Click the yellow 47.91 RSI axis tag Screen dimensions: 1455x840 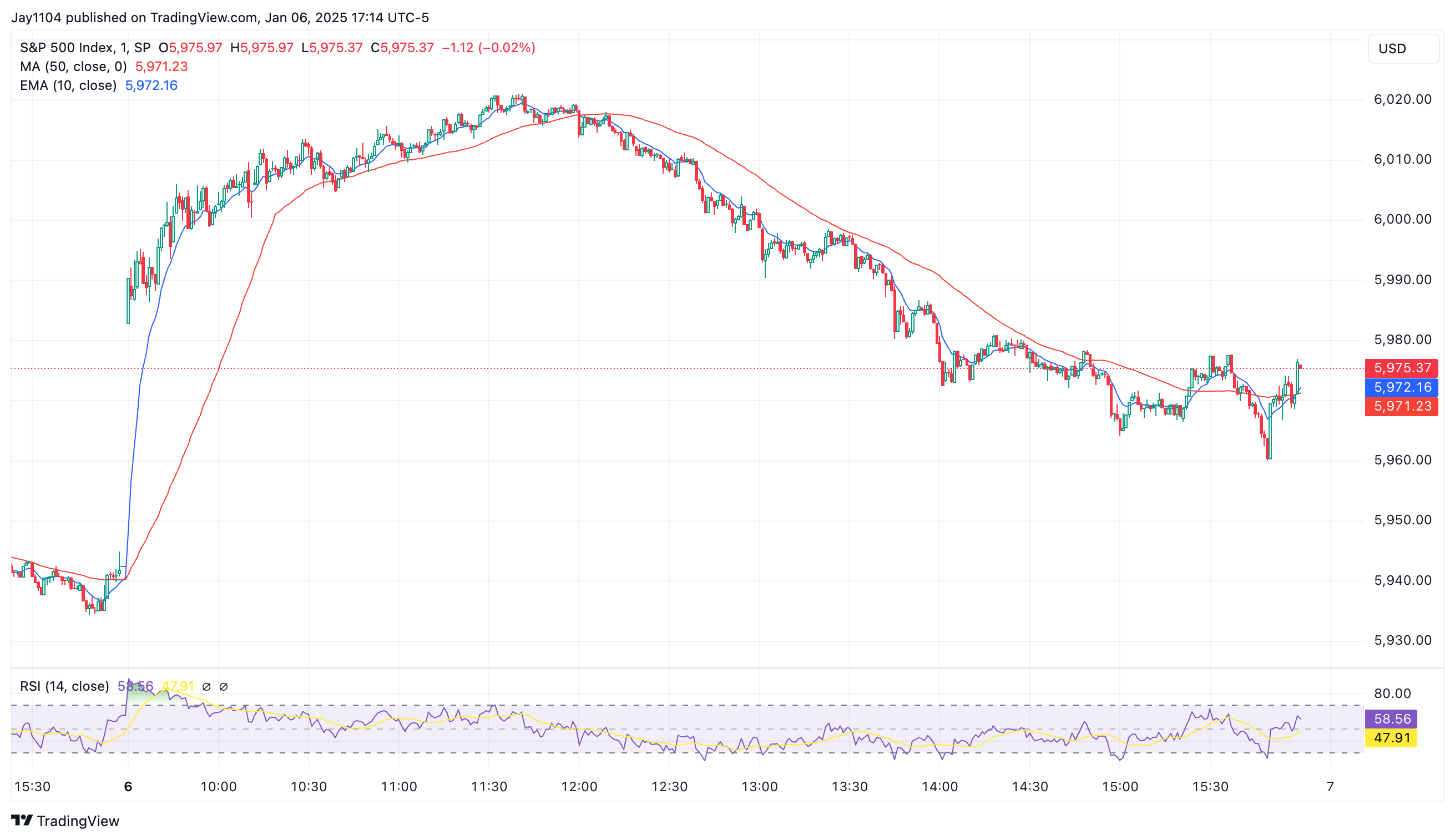coord(1391,738)
